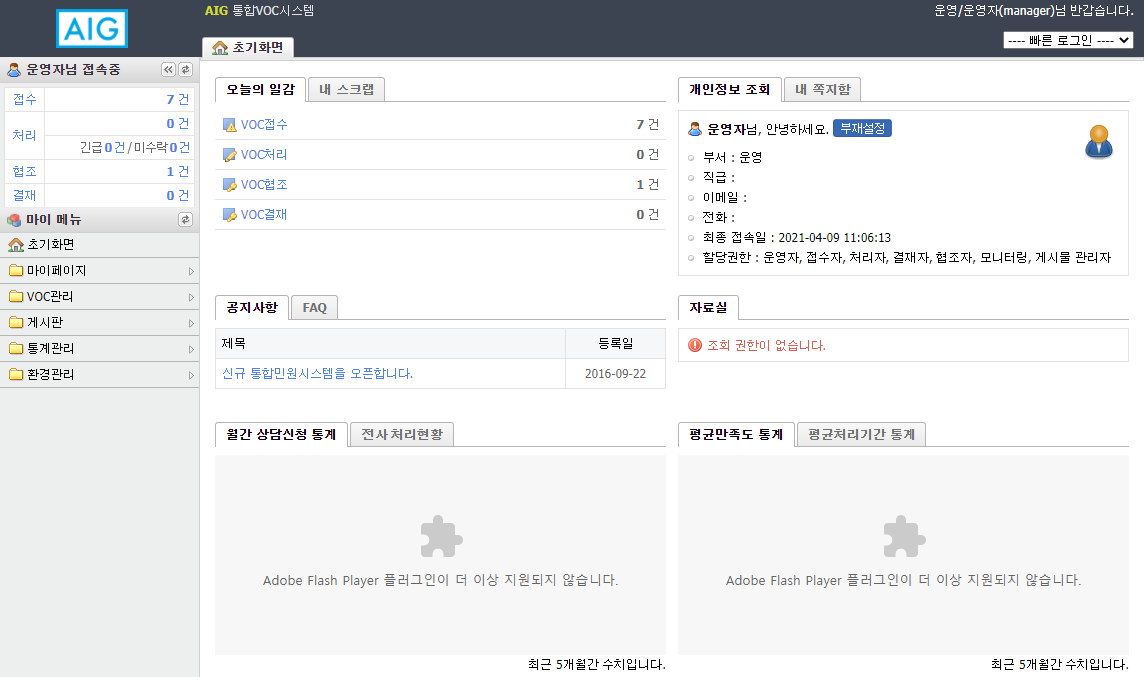1144x677 pixels.
Task: Open the 빠른 로그인 dropdown
Action: [x=1067, y=41]
